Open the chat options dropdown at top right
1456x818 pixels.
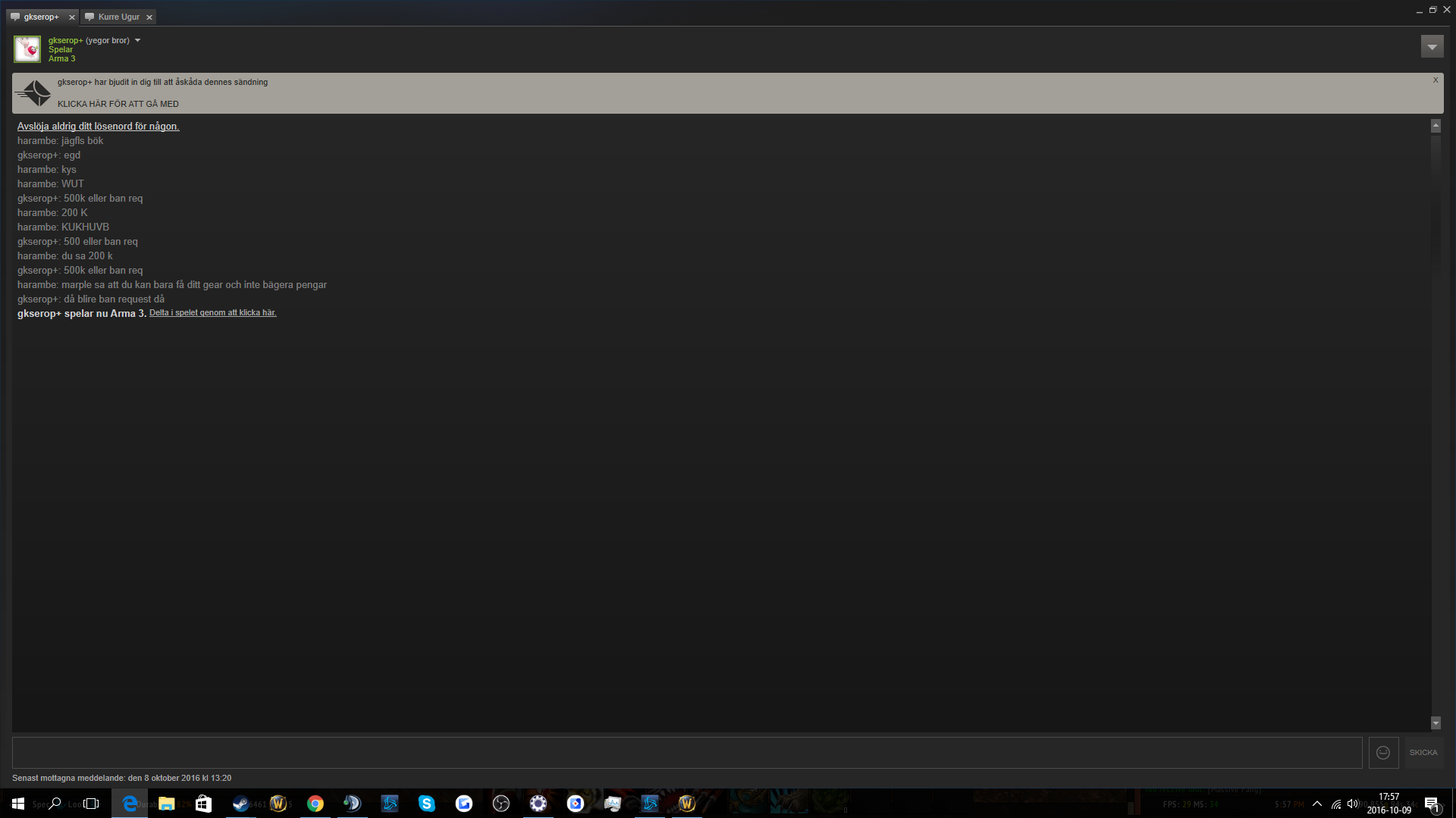(1432, 47)
